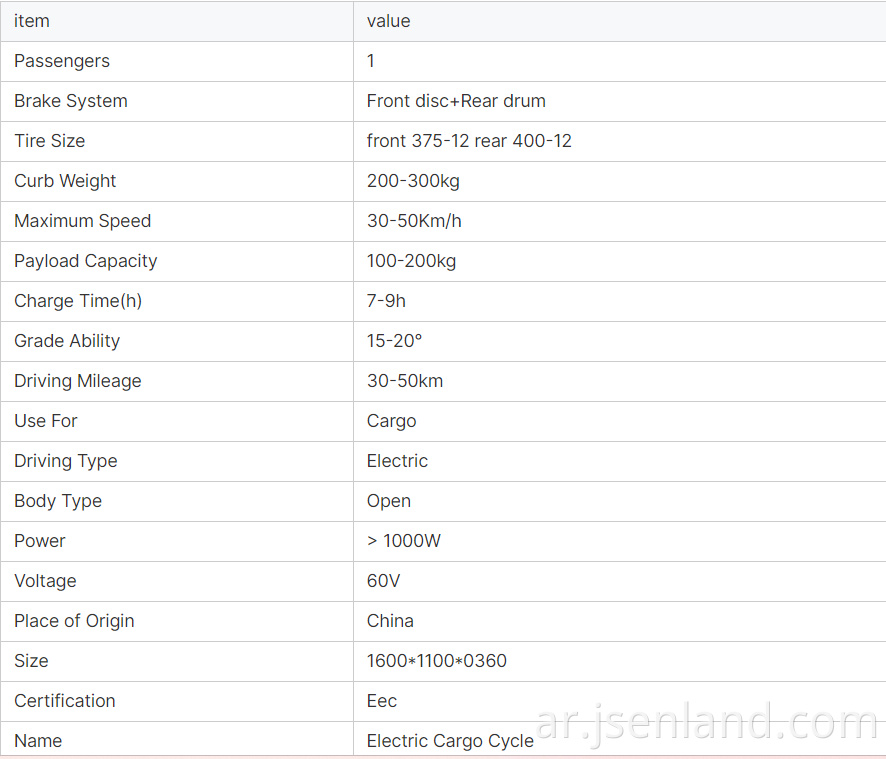Click the 'Voltage' label
This screenshot has width=886, height=759.
point(45,582)
